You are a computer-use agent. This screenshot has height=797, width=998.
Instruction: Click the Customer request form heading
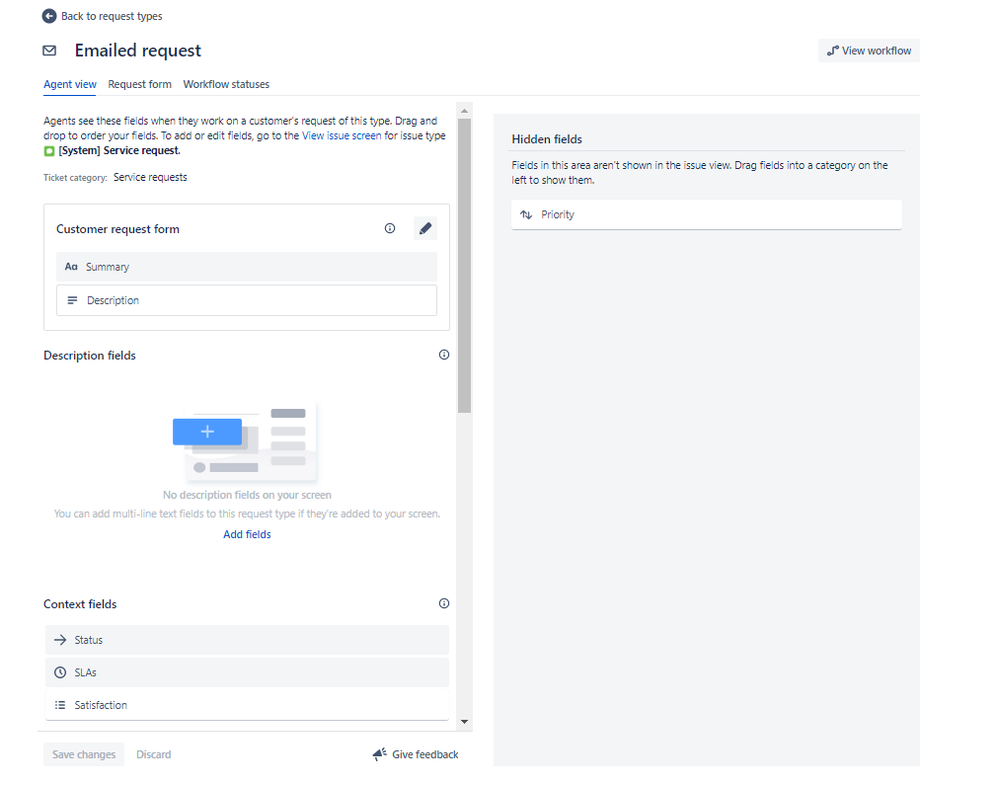[x=118, y=229]
